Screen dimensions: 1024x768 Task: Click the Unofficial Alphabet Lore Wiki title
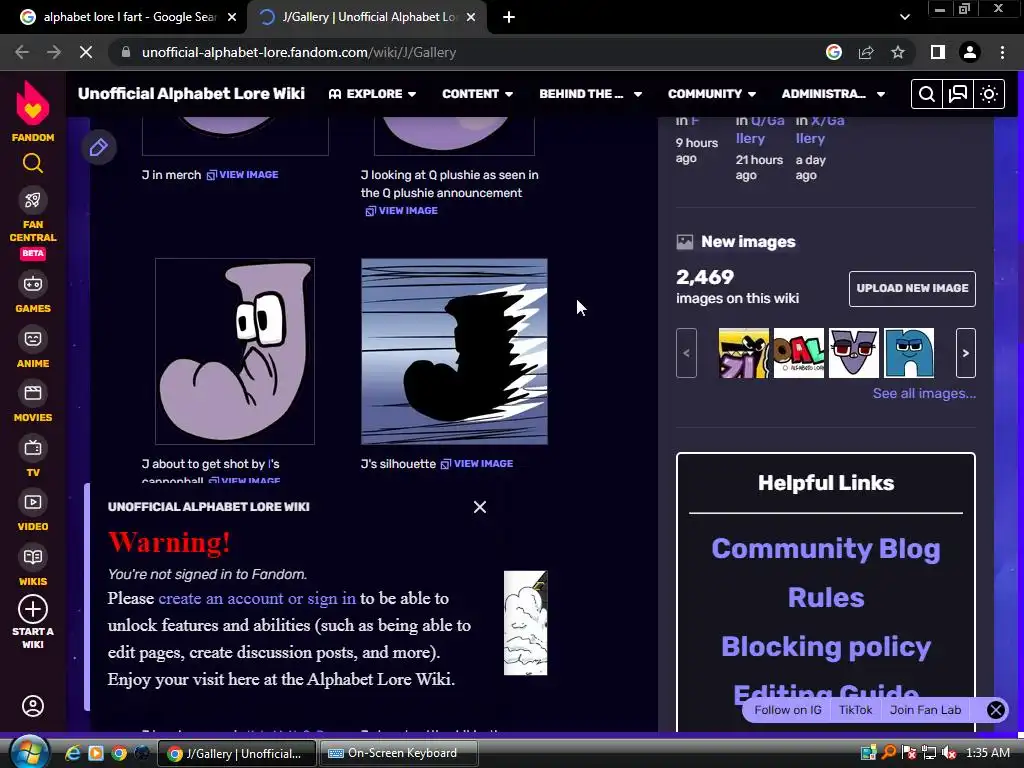191,94
